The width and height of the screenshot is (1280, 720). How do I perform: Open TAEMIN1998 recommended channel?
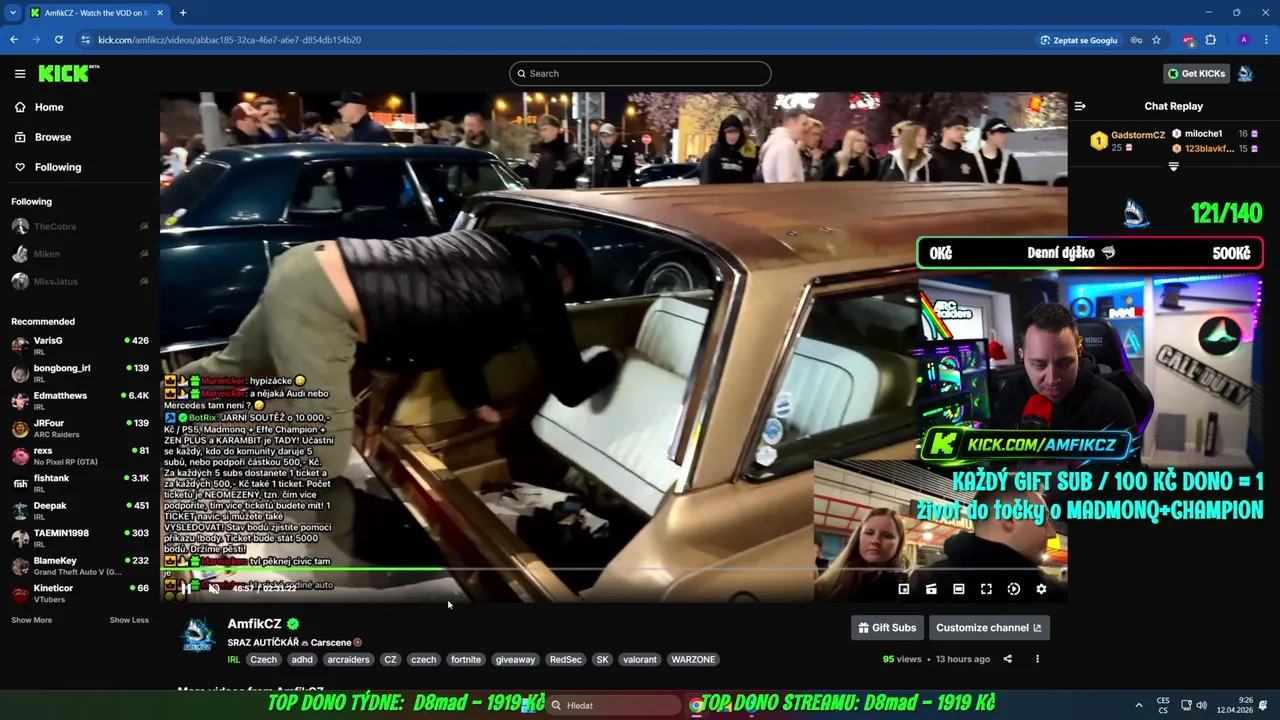click(x=80, y=538)
